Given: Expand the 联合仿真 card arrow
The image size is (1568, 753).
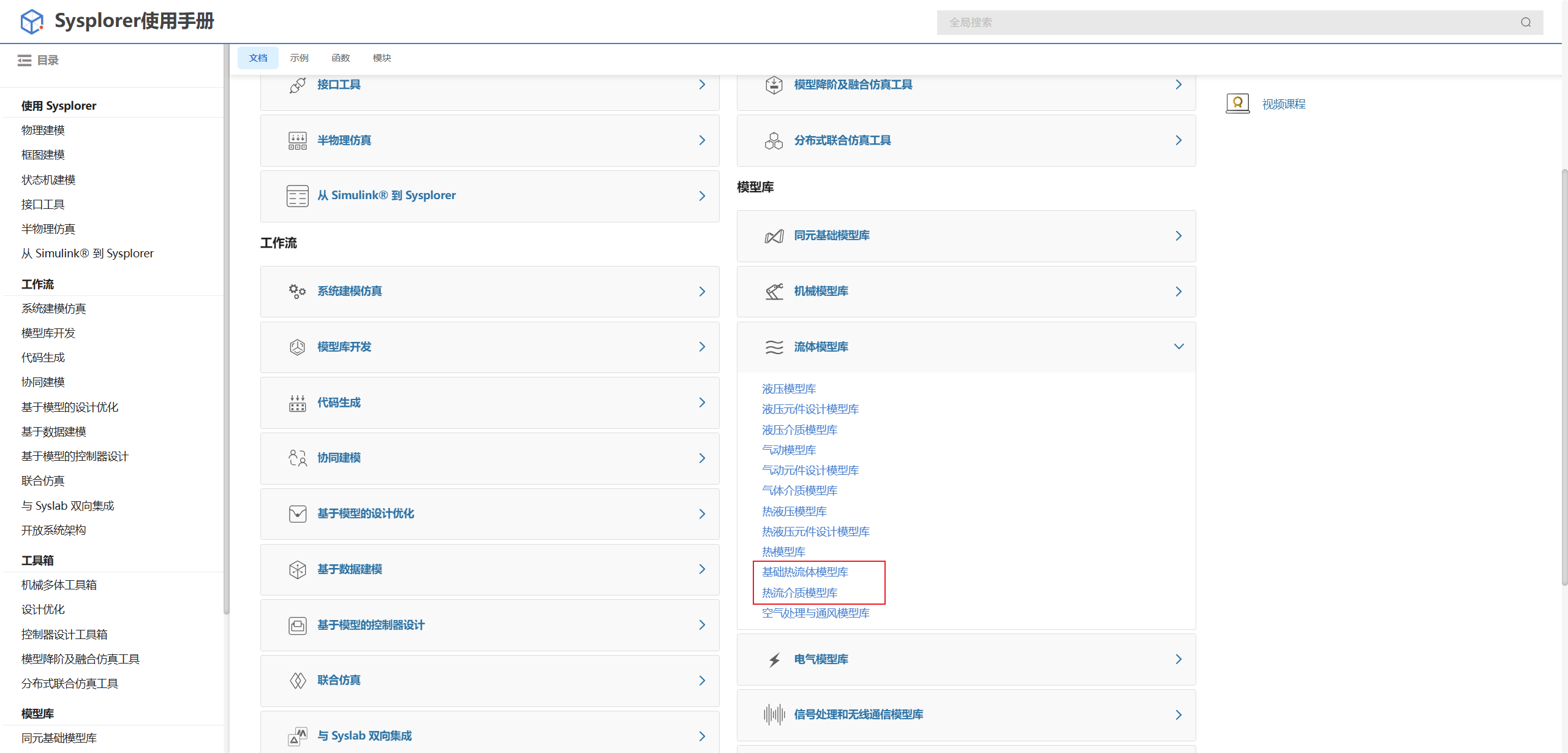Looking at the screenshot, I should pyautogui.click(x=702, y=681).
